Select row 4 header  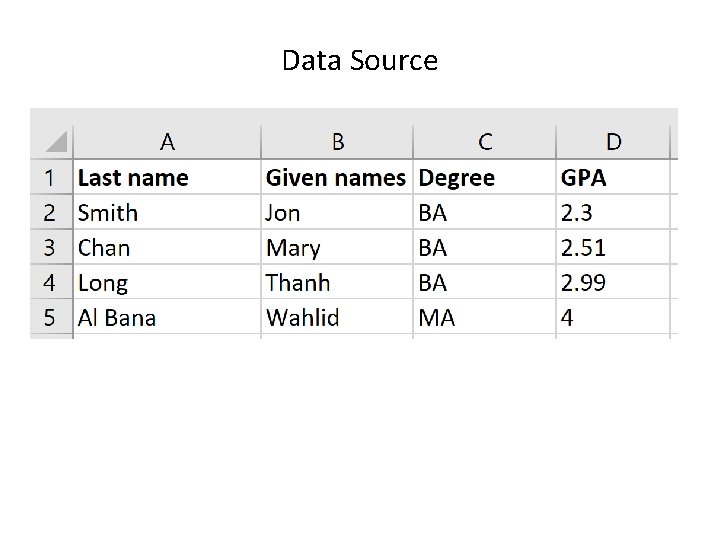50,283
